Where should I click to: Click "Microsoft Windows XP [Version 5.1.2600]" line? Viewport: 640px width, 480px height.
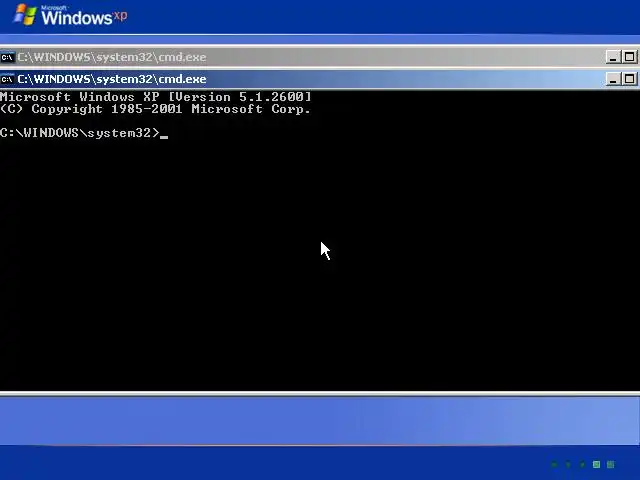(x=156, y=97)
